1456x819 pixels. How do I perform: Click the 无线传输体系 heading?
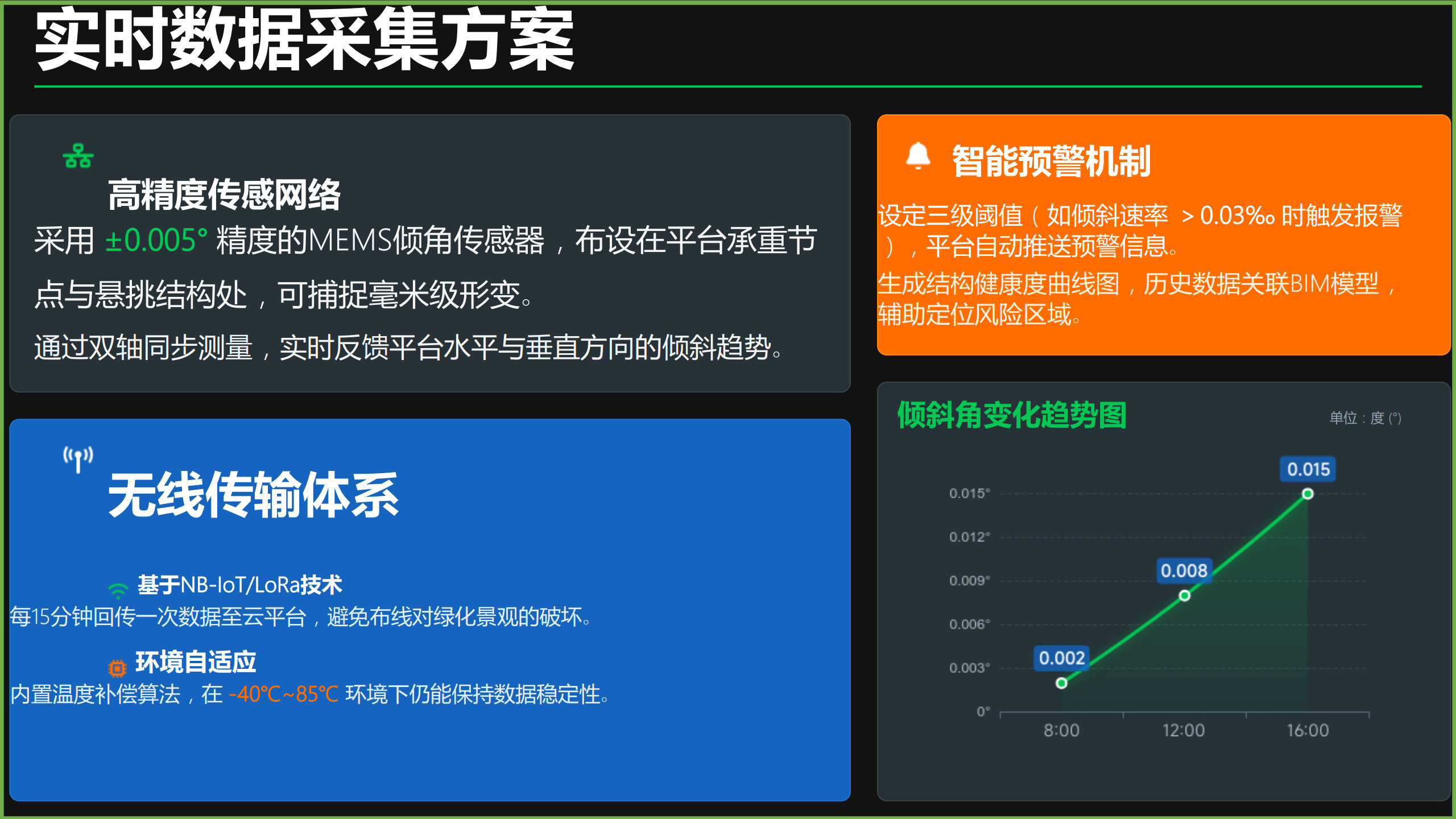tap(254, 495)
